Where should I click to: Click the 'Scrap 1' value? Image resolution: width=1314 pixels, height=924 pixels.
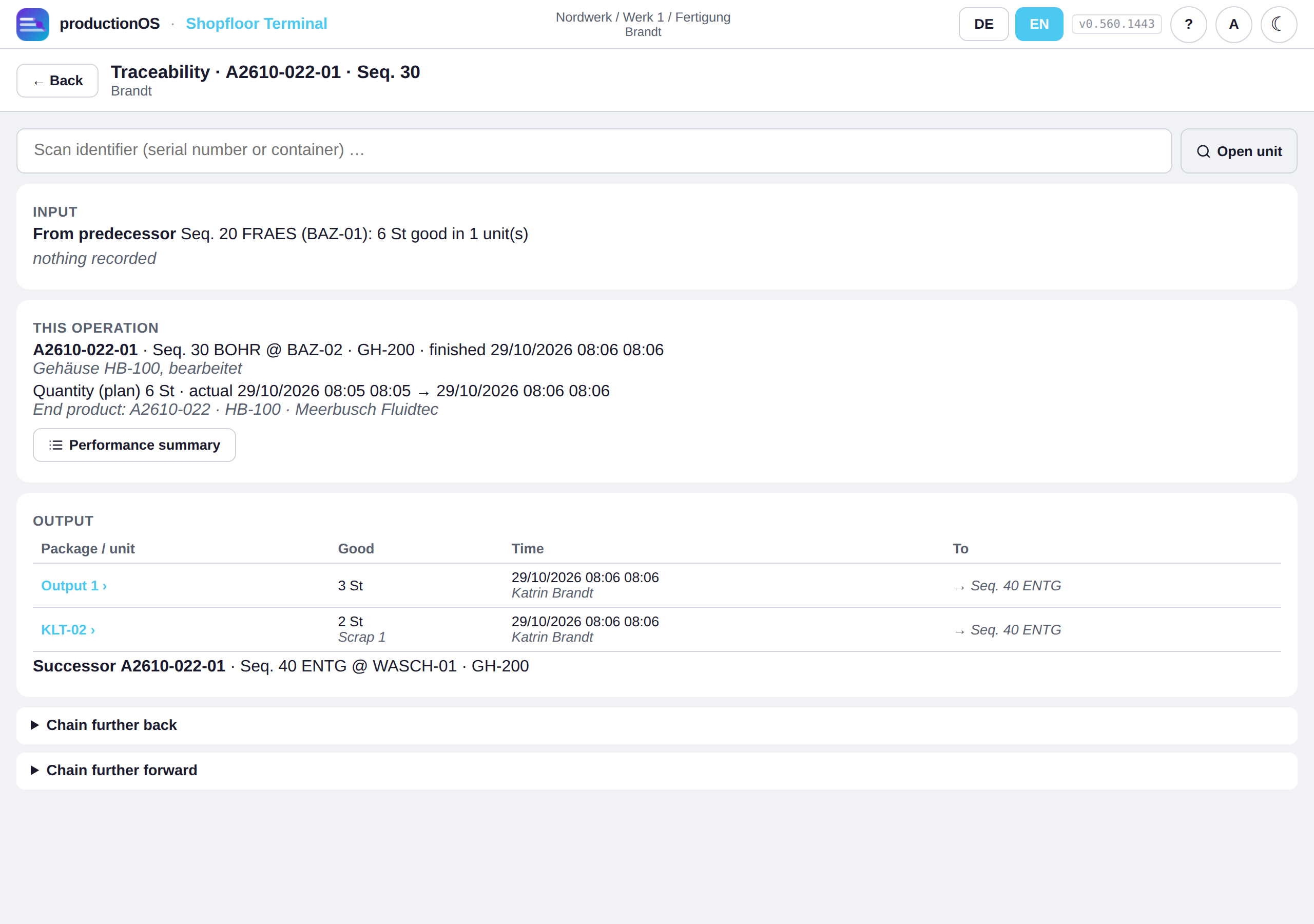[x=362, y=637]
